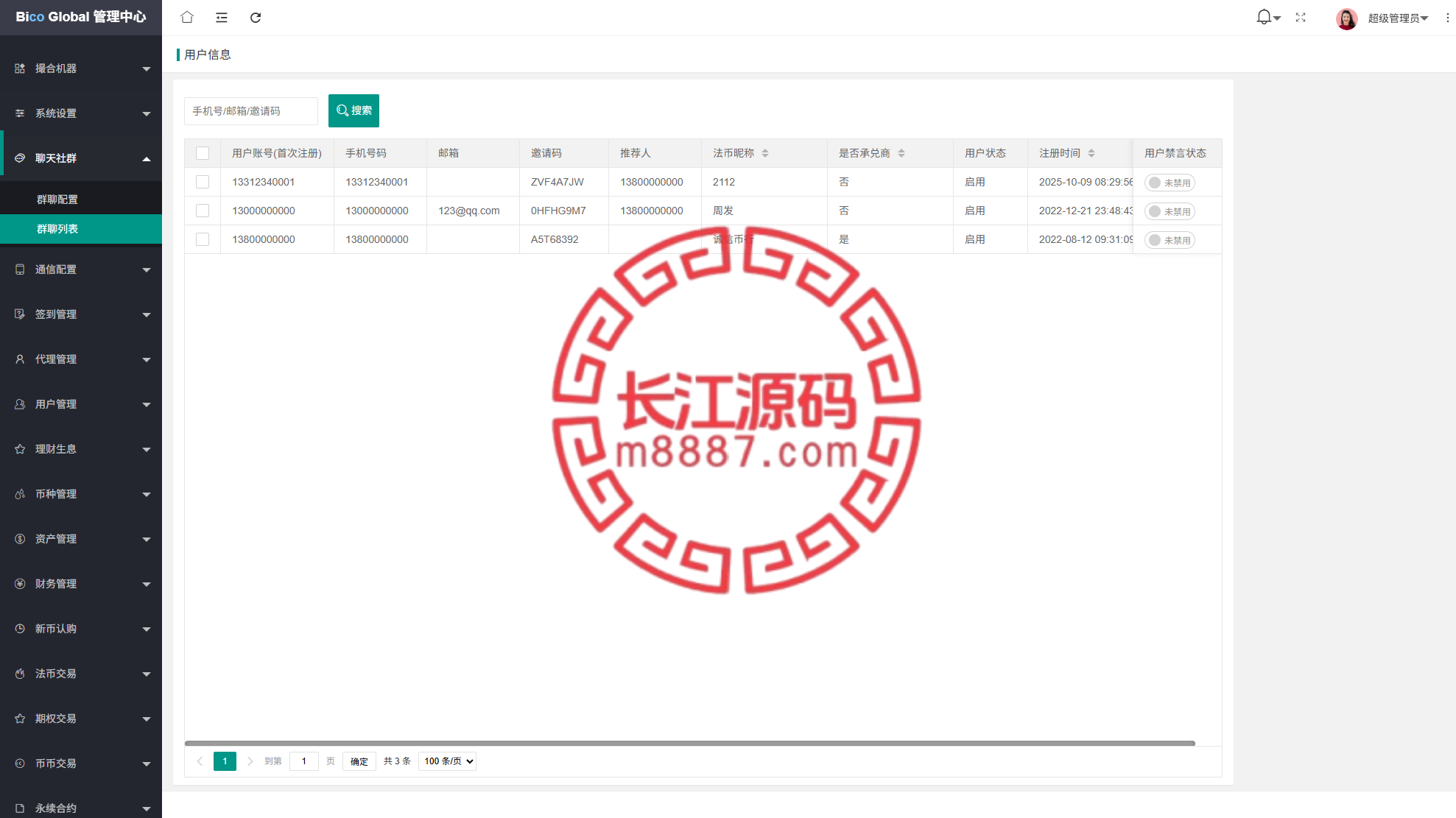Toggle fullscreen mode icon
Image resolution: width=1456 pixels, height=818 pixels.
click(1301, 18)
